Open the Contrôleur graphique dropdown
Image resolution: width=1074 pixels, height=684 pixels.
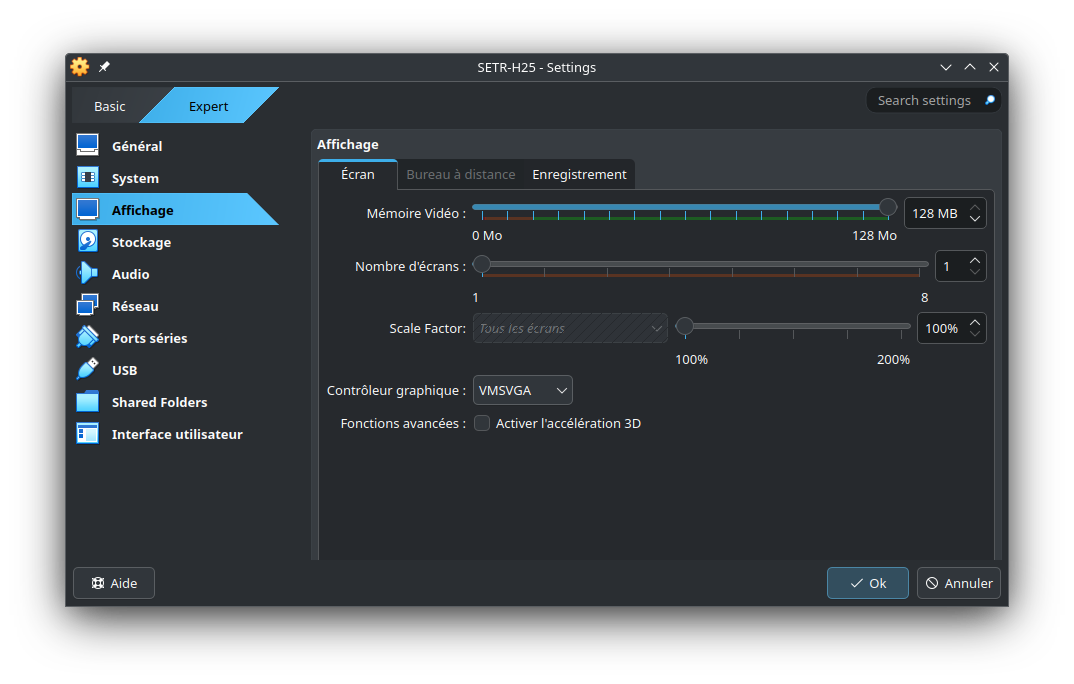[522, 390]
